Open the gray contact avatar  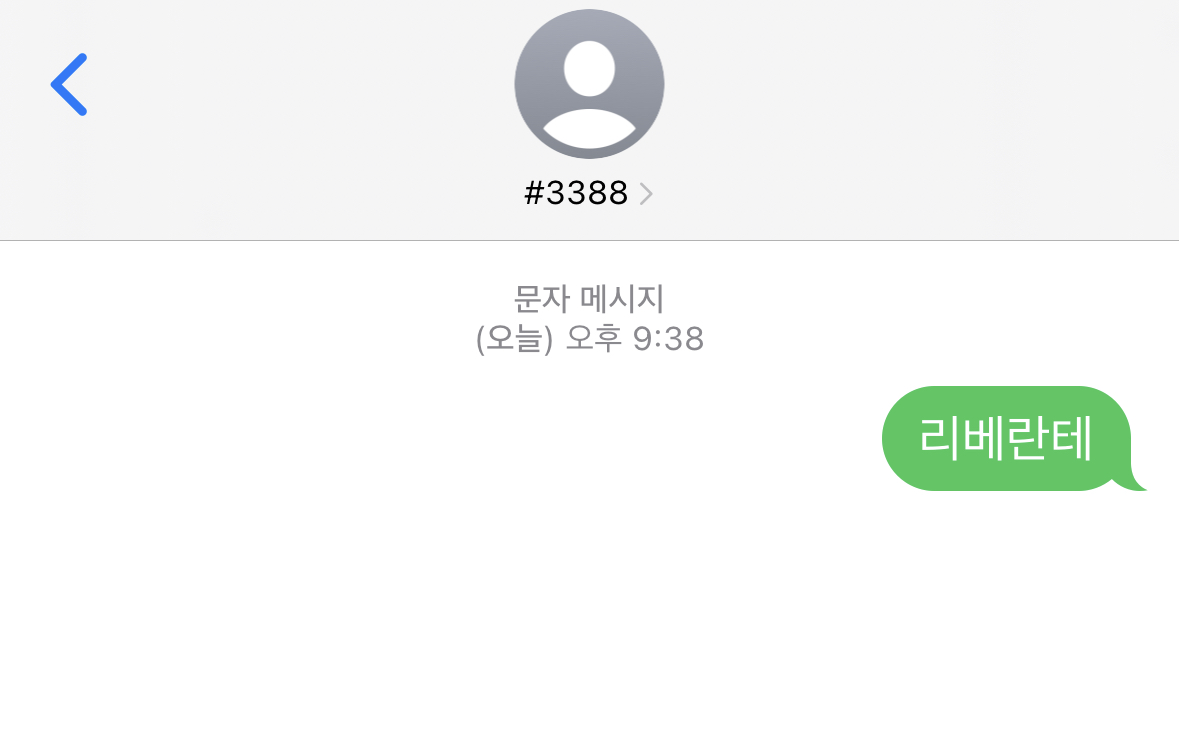click(590, 84)
